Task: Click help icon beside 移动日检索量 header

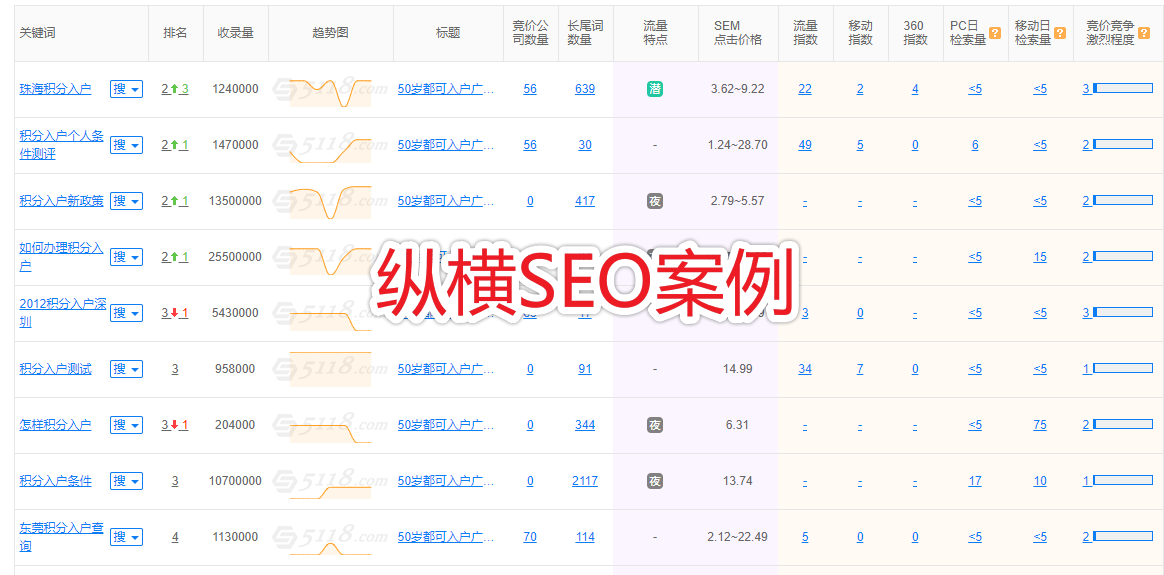Action: coord(1060,33)
